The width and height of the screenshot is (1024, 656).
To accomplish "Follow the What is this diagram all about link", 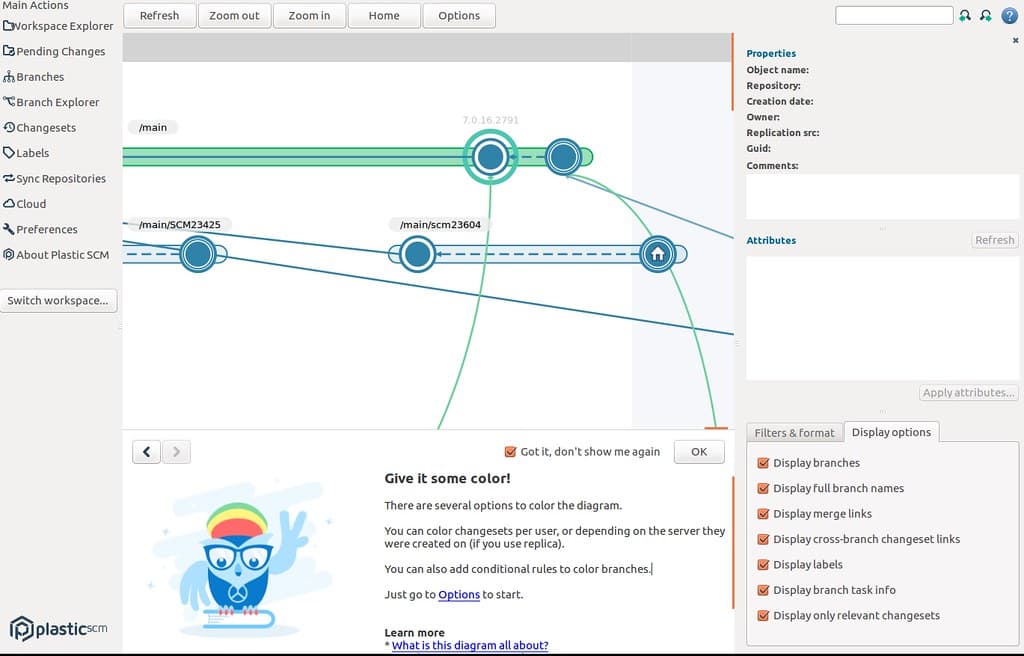I will [x=469, y=645].
